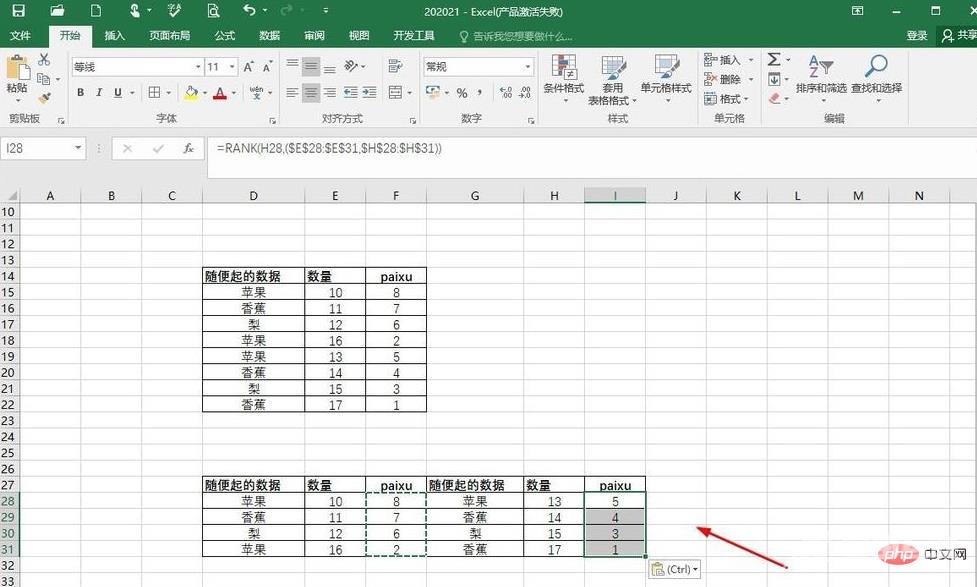Open the Formulas (公式) tab
This screenshot has height=587, width=977.
(224, 36)
